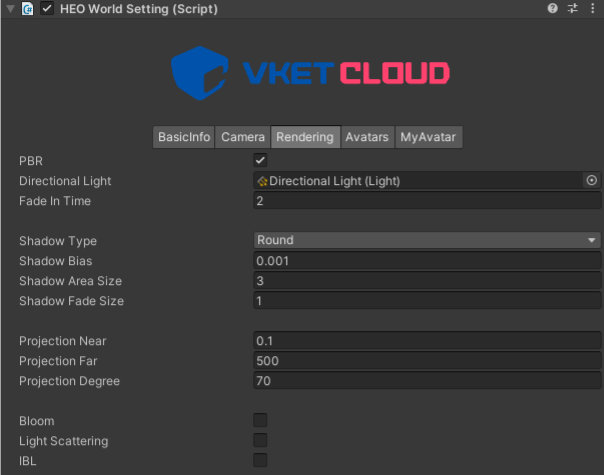
Task: Open the component three-dot options menu
Action: pos(592,9)
